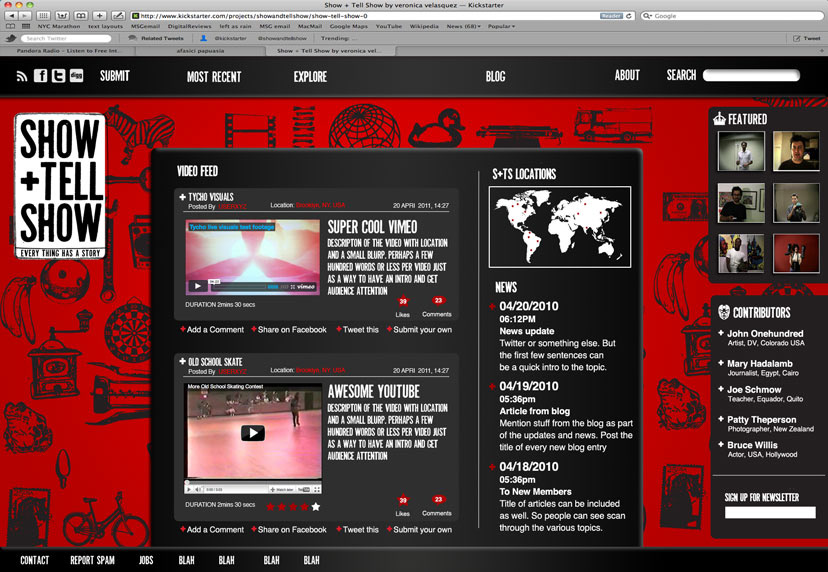Open the MOST RECENT menu item

[x=214, y=77]
